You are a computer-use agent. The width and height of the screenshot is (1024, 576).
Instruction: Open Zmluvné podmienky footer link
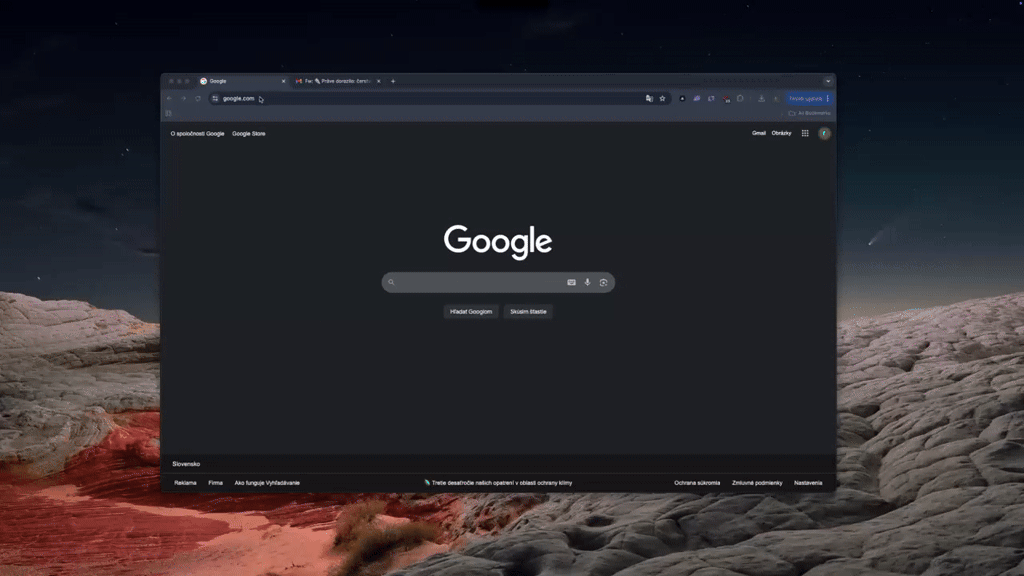[x=757, y=483]
